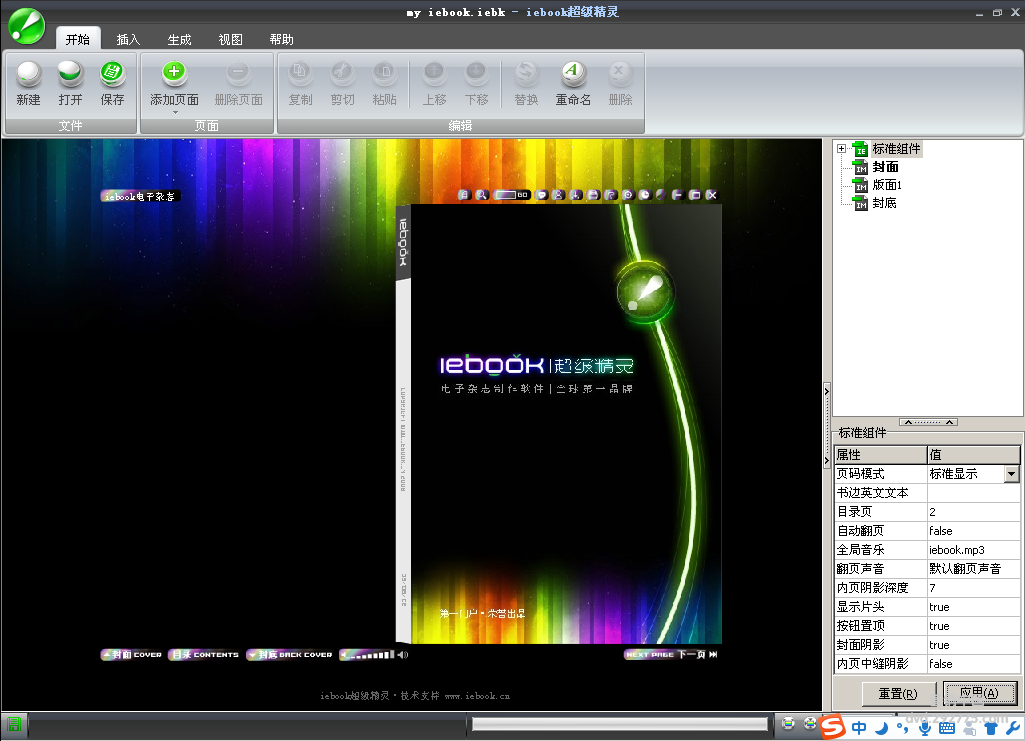This screenshot has width=1025, height=741.
Task: Create a new file with 新建
Action: click(28, 83)
